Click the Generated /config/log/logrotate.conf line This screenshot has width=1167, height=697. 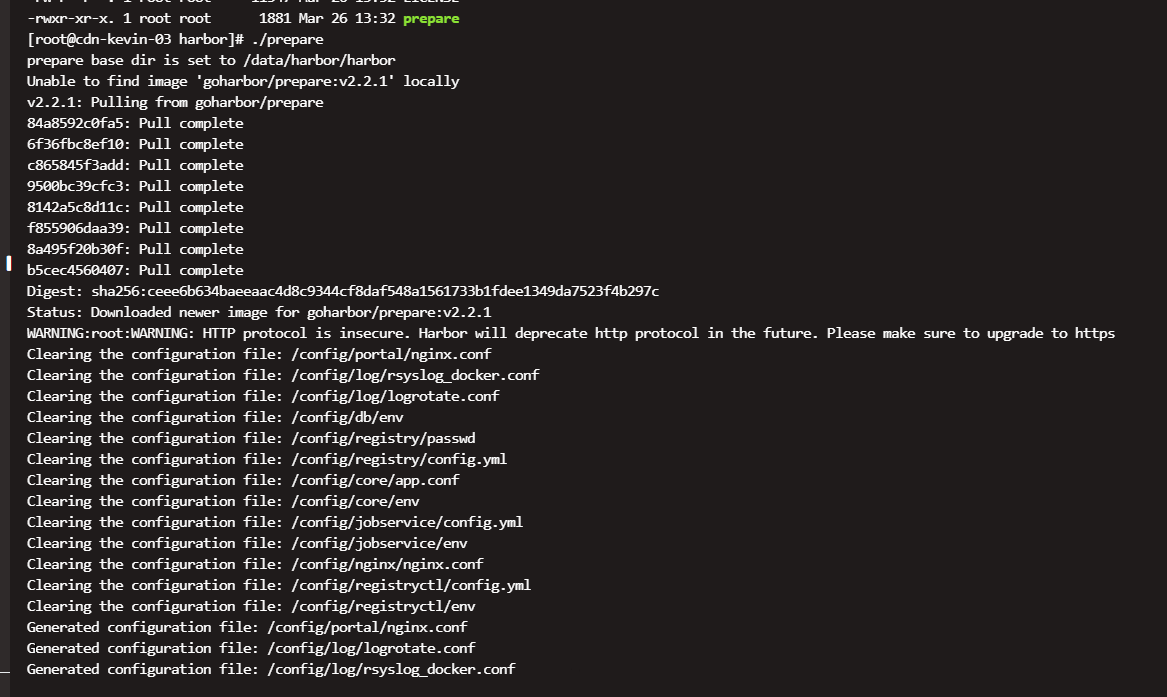pyautogui.click(x=251, y=648)
